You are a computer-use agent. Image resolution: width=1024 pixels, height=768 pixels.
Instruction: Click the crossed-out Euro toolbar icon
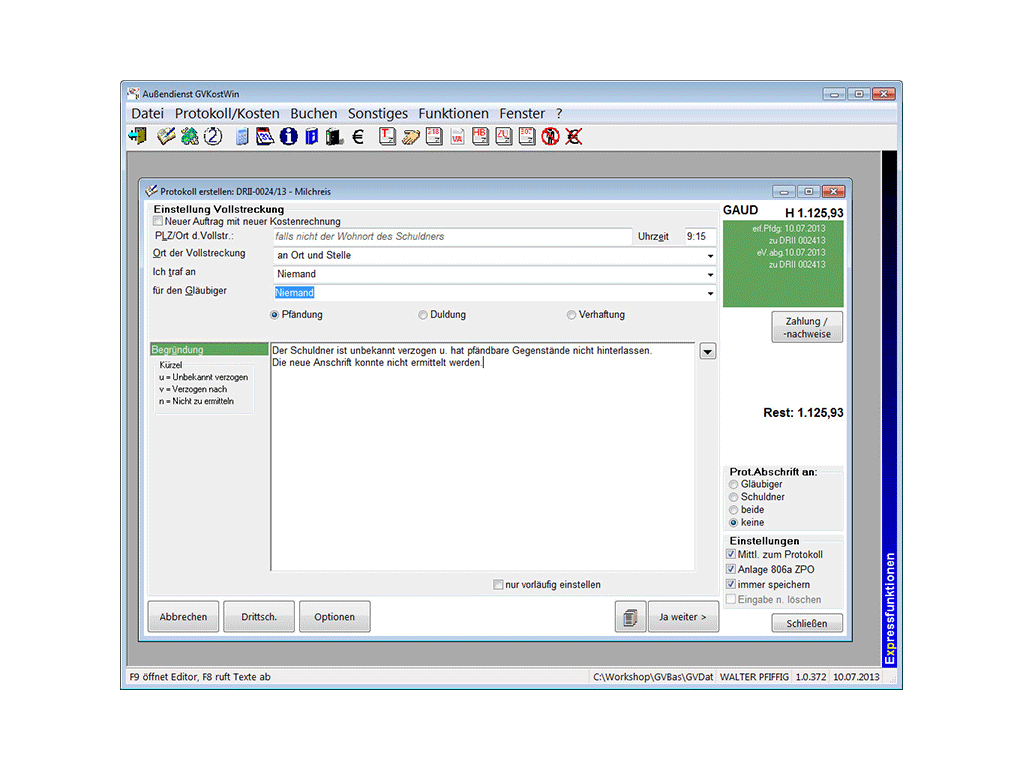[x=573, y=137]
